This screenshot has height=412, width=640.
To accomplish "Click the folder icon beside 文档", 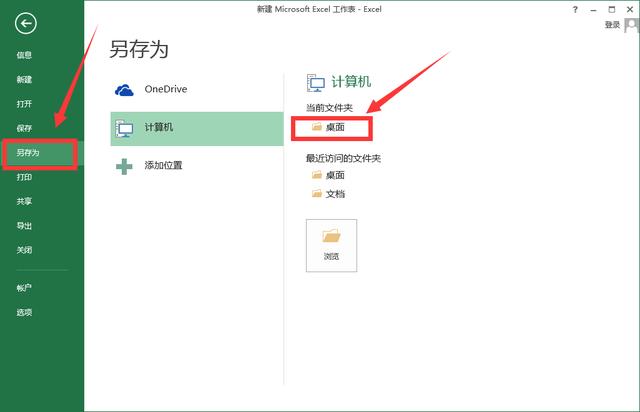I will (x=317, y=194).
